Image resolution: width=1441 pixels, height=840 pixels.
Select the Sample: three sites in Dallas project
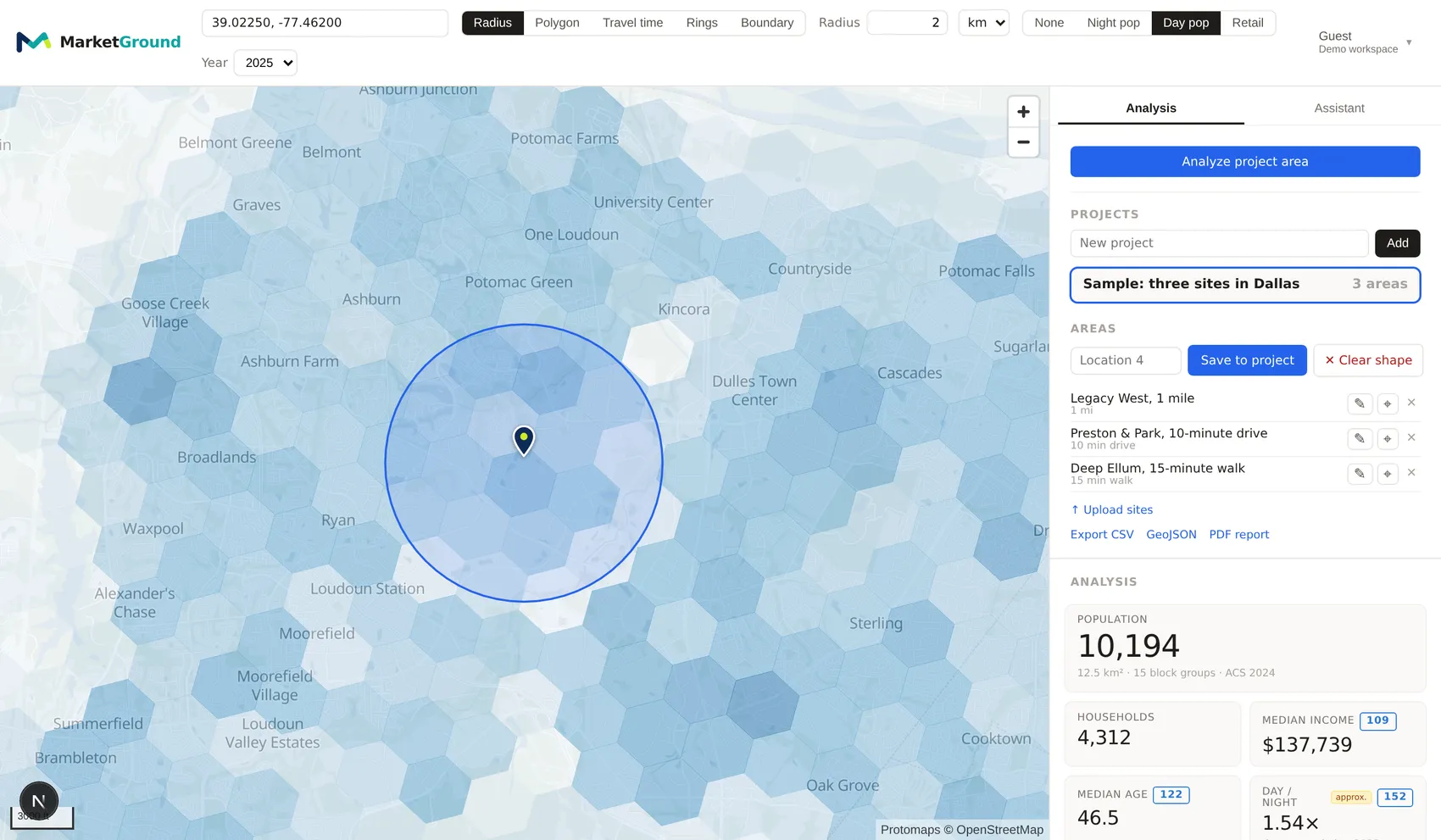tap(1245, 285)
